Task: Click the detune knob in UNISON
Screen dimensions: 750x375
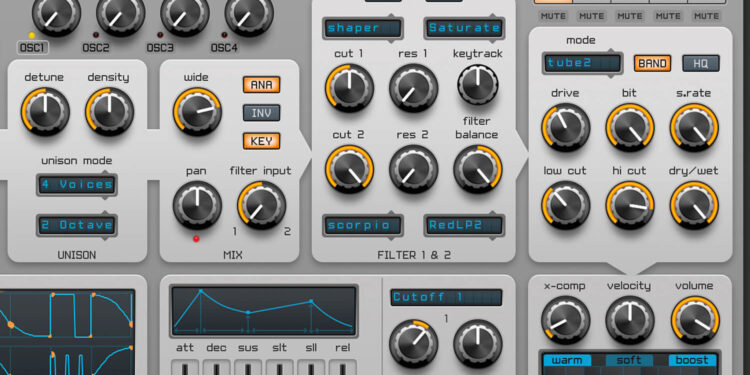Action: [45, 111]
